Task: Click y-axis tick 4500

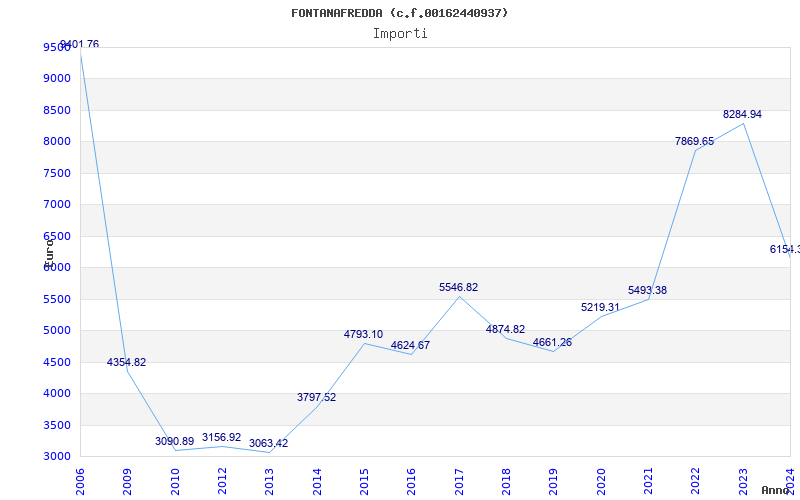Action: tap(57, 362)
